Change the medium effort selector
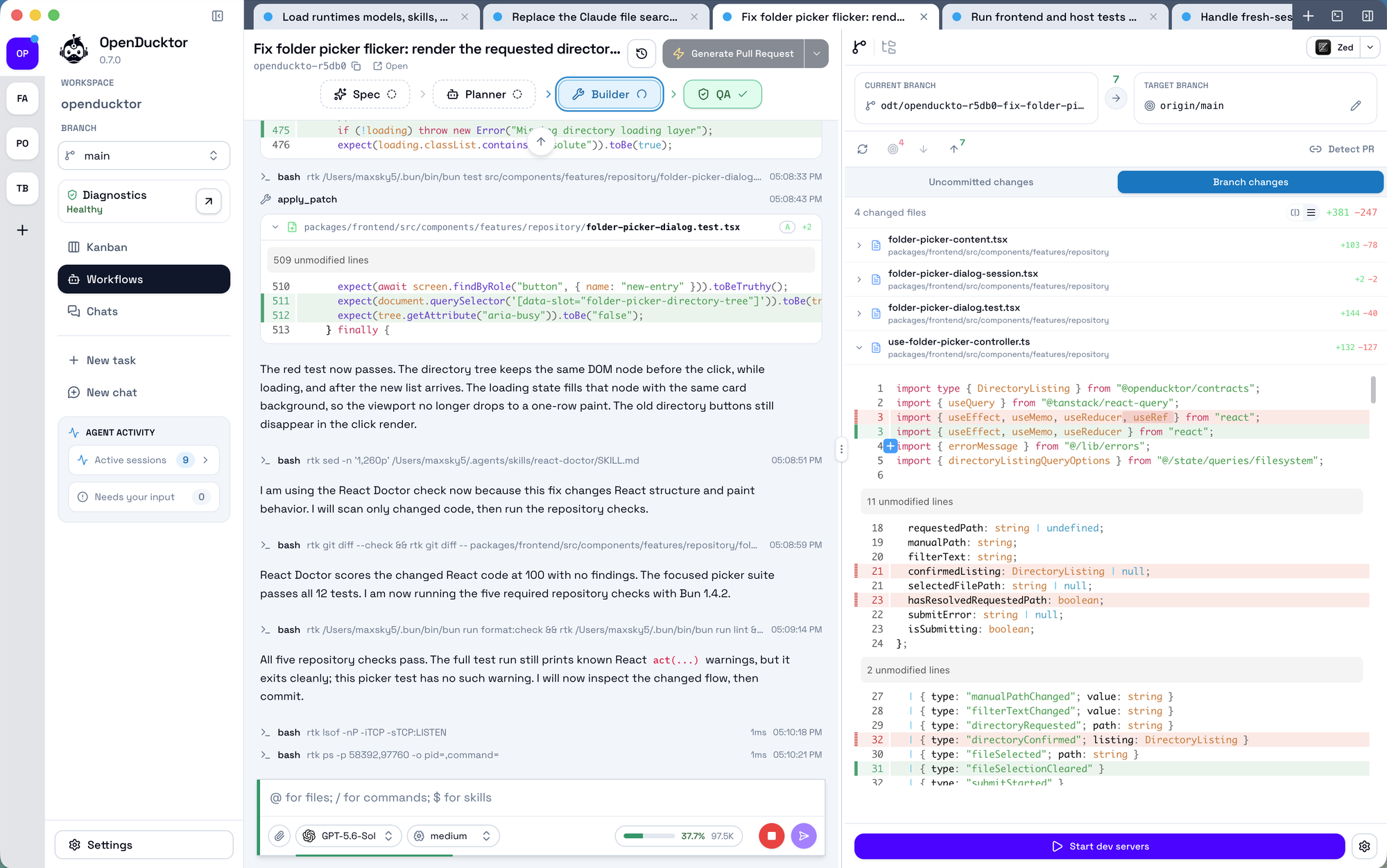This screenshot has width=1387, height=868. tap(454, 836)
